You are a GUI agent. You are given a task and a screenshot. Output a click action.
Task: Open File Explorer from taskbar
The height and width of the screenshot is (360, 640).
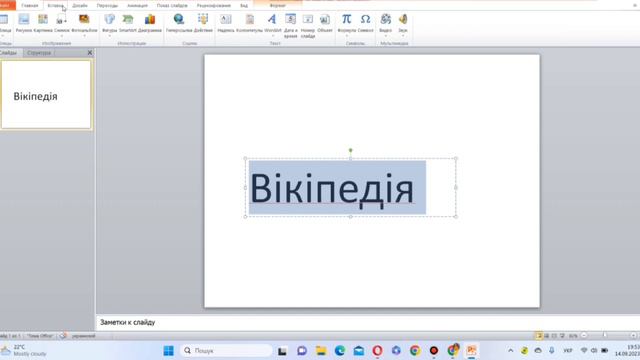coord(321,351)
